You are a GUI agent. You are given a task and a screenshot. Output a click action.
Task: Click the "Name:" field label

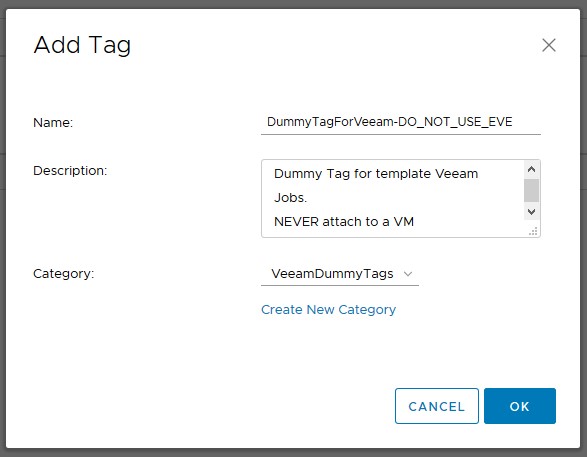[53, 122]
